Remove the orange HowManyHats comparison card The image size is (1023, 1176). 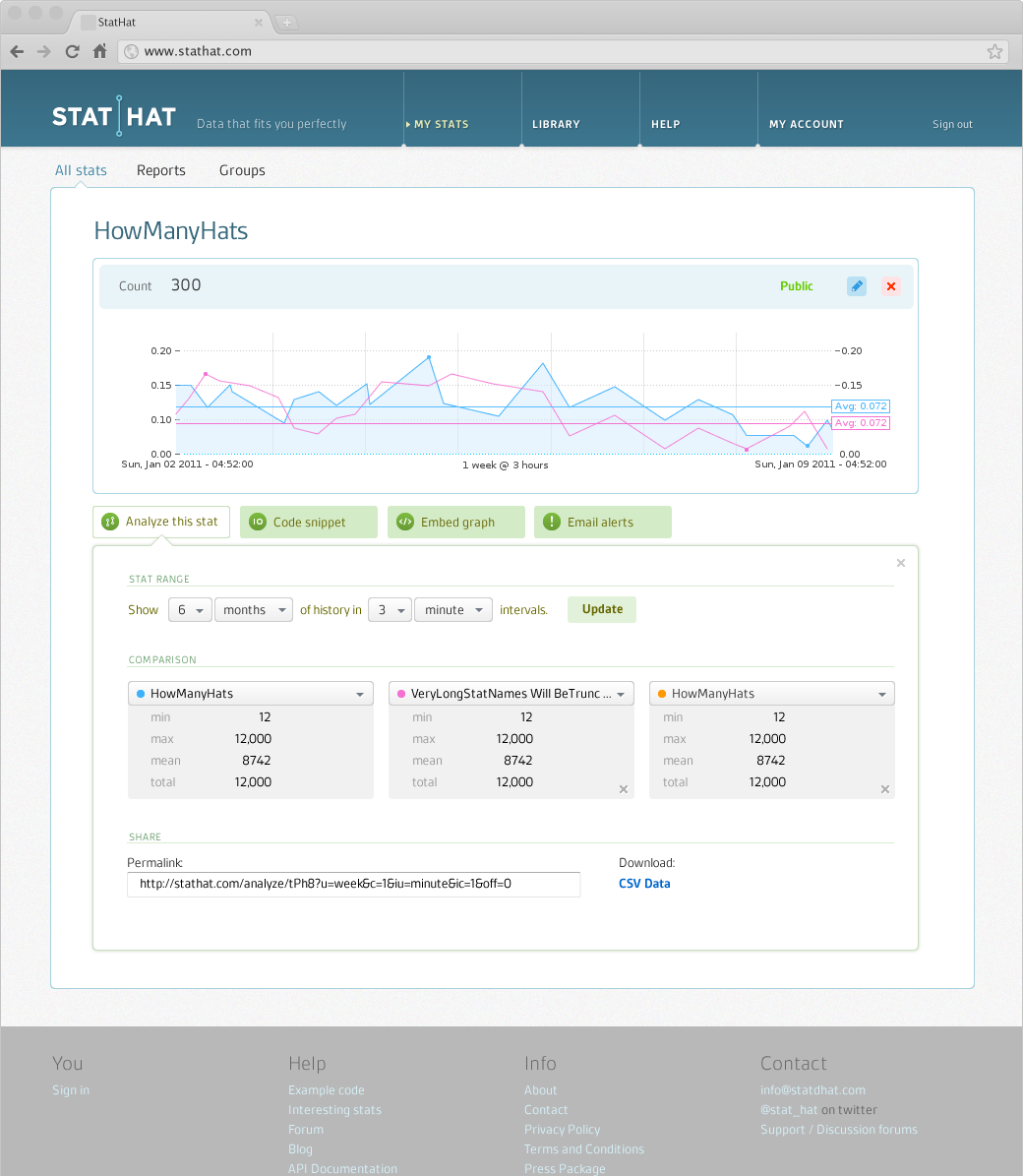884,789
